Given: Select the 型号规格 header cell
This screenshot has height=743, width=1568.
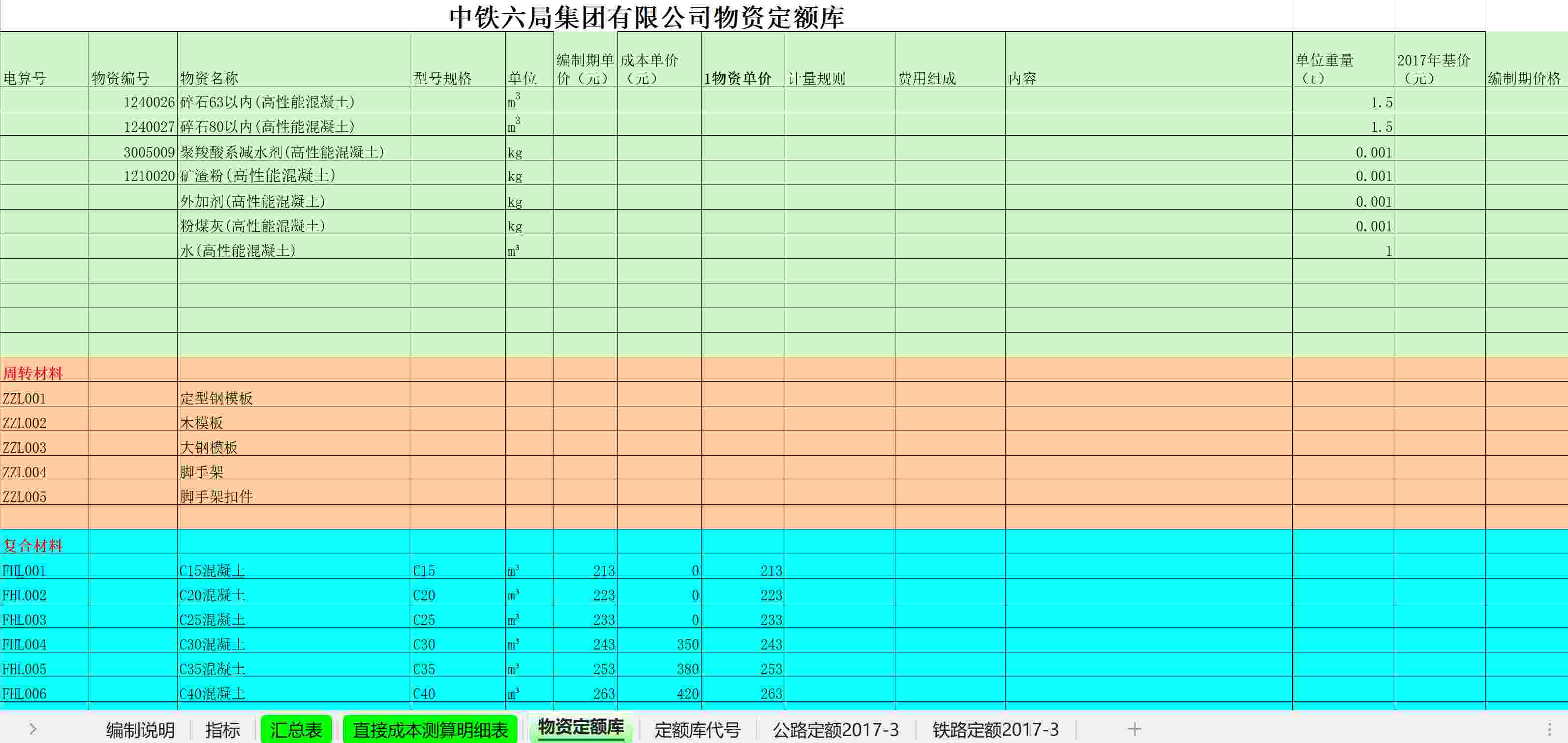Looking at the screenshot, I should tap(458, 60).
